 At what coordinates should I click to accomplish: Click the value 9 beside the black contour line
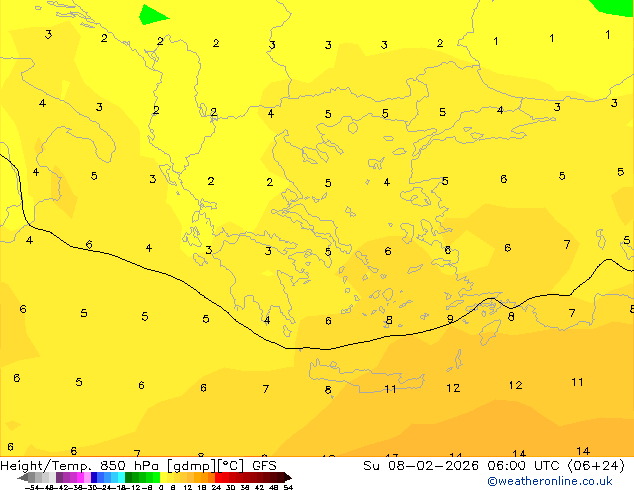(450, 319)
